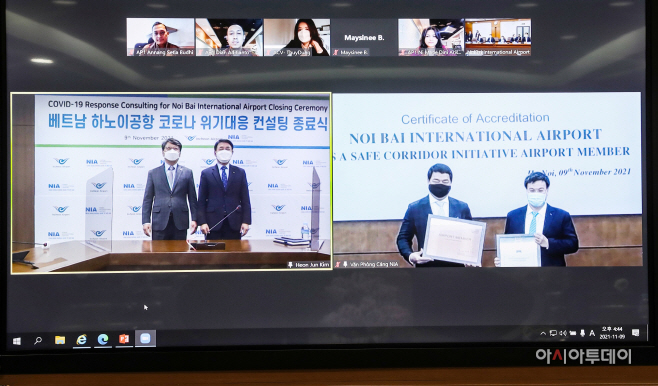Screen dimensions: 658x386
Task: Click the microphone tray icon
Action: pyautogui.click(x=582, y=333)
